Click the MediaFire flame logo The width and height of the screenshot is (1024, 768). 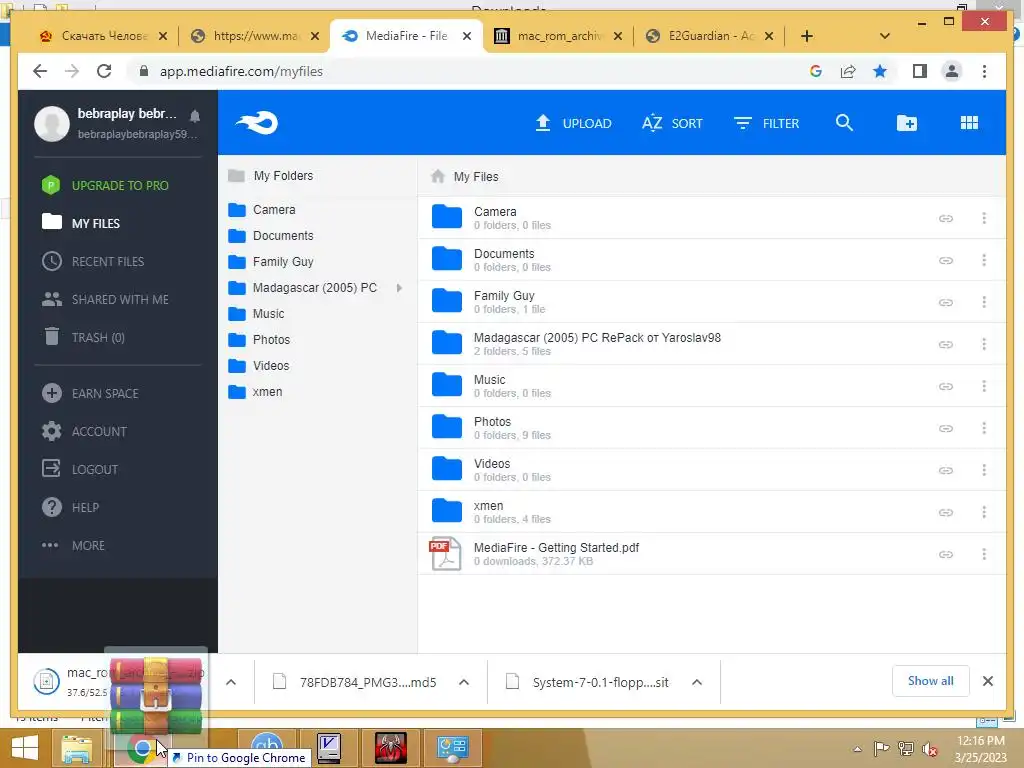(257, 123)
